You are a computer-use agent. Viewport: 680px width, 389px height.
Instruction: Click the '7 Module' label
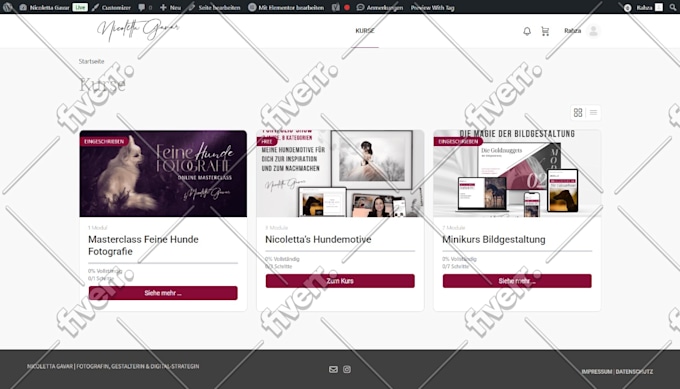[454, 228]
